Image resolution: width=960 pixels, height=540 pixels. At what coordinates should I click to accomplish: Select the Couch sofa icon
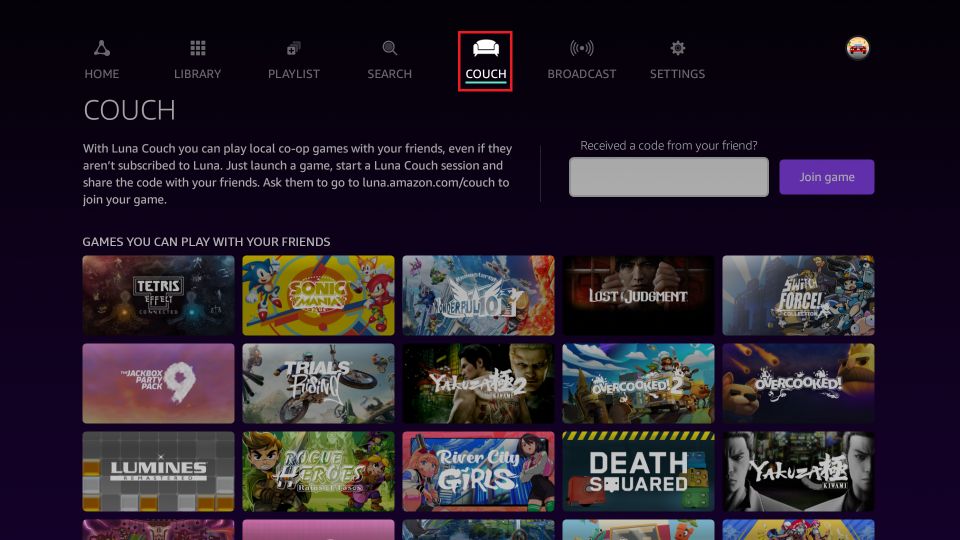coord(486,48)
